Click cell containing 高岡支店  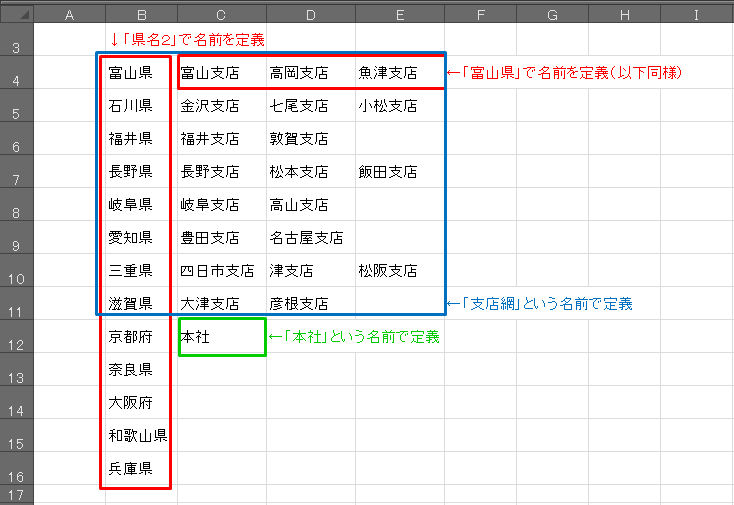coord(311,73)
